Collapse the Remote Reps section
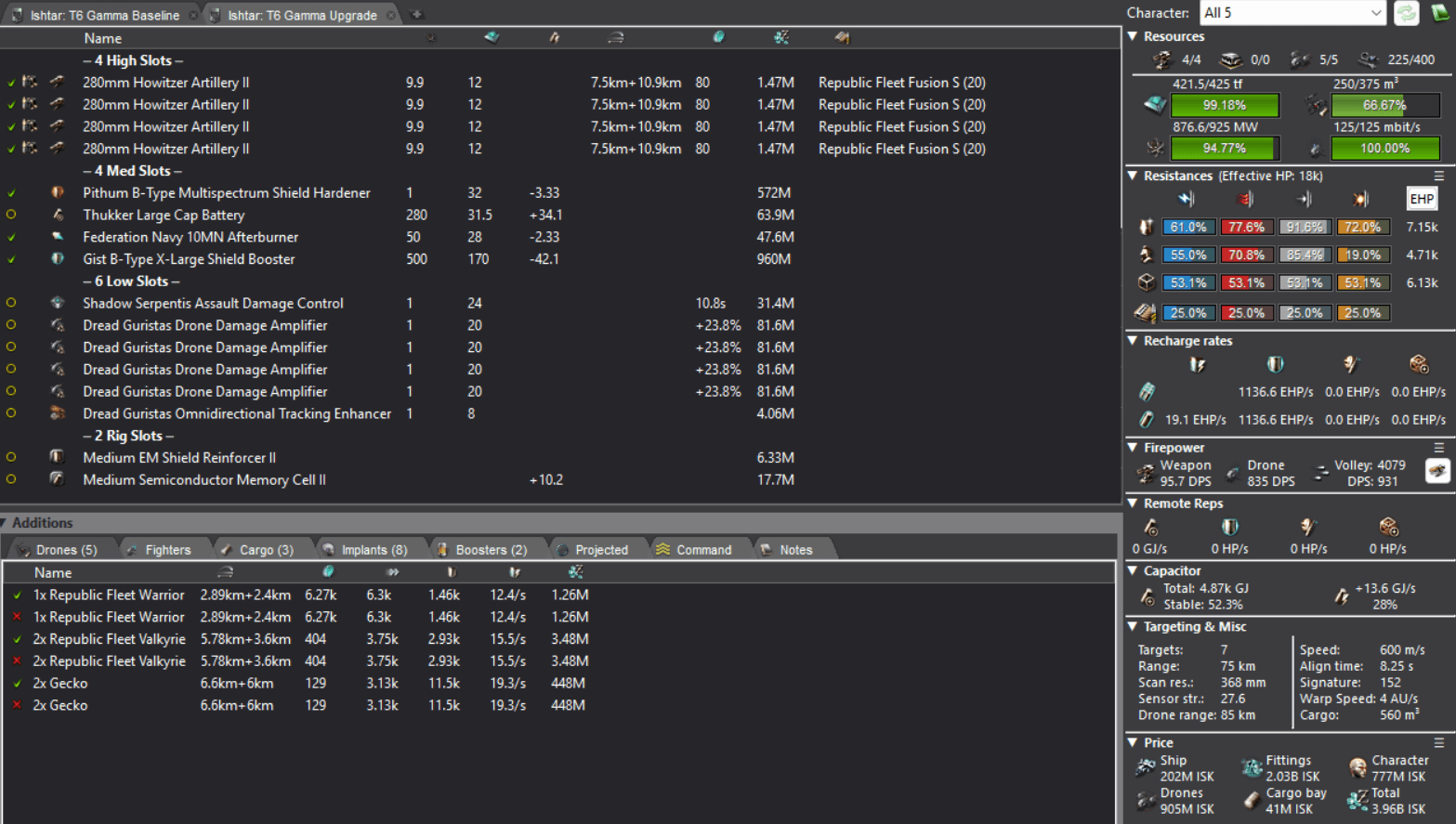This screenshot has width=1456, height=824. tap(1133, 504)
